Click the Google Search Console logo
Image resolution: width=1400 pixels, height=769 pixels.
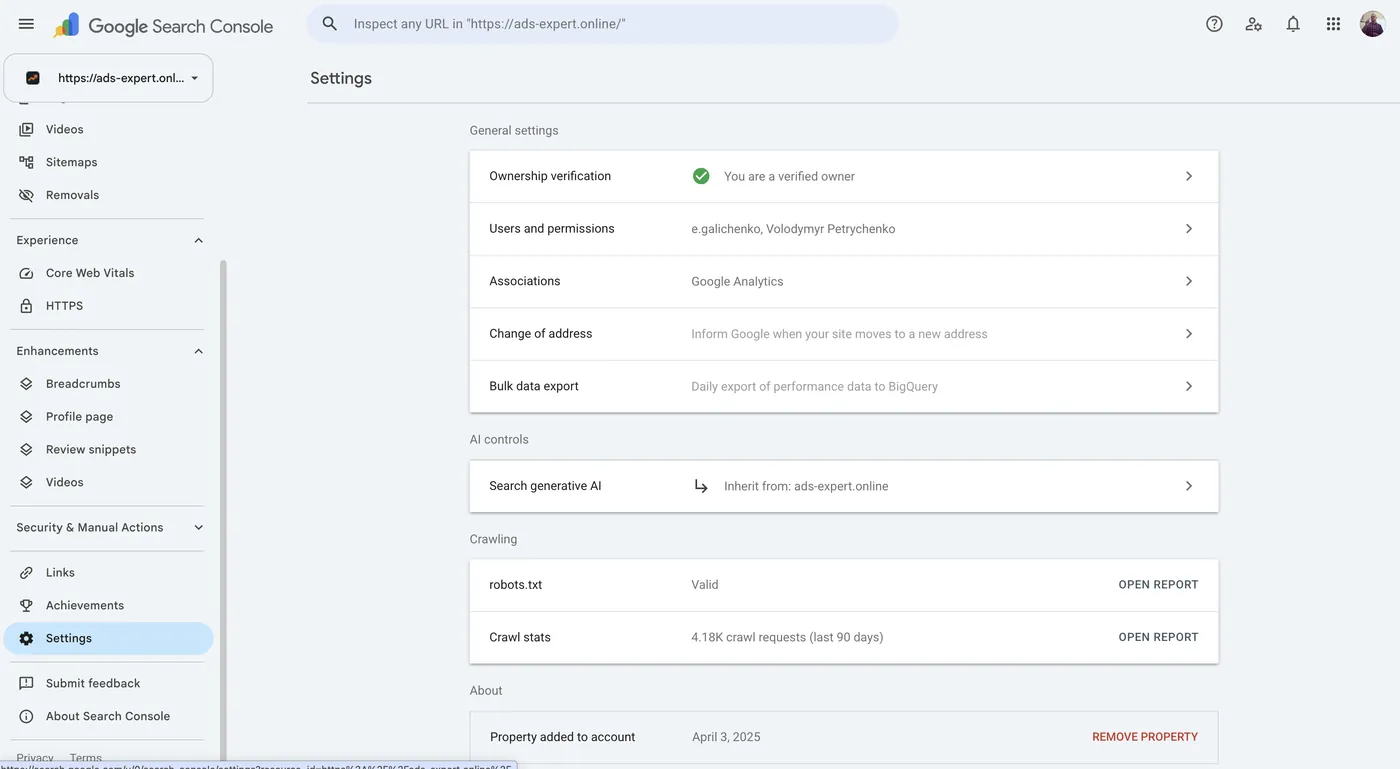(x=162, y=26)
